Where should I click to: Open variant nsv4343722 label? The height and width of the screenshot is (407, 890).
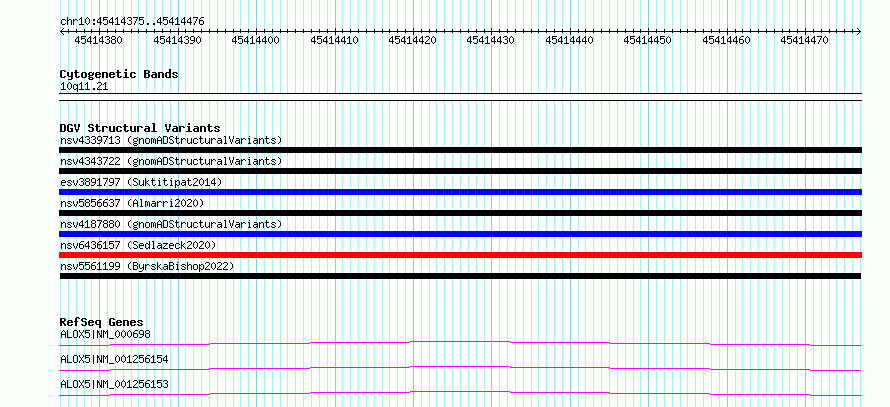click(171, 161)
